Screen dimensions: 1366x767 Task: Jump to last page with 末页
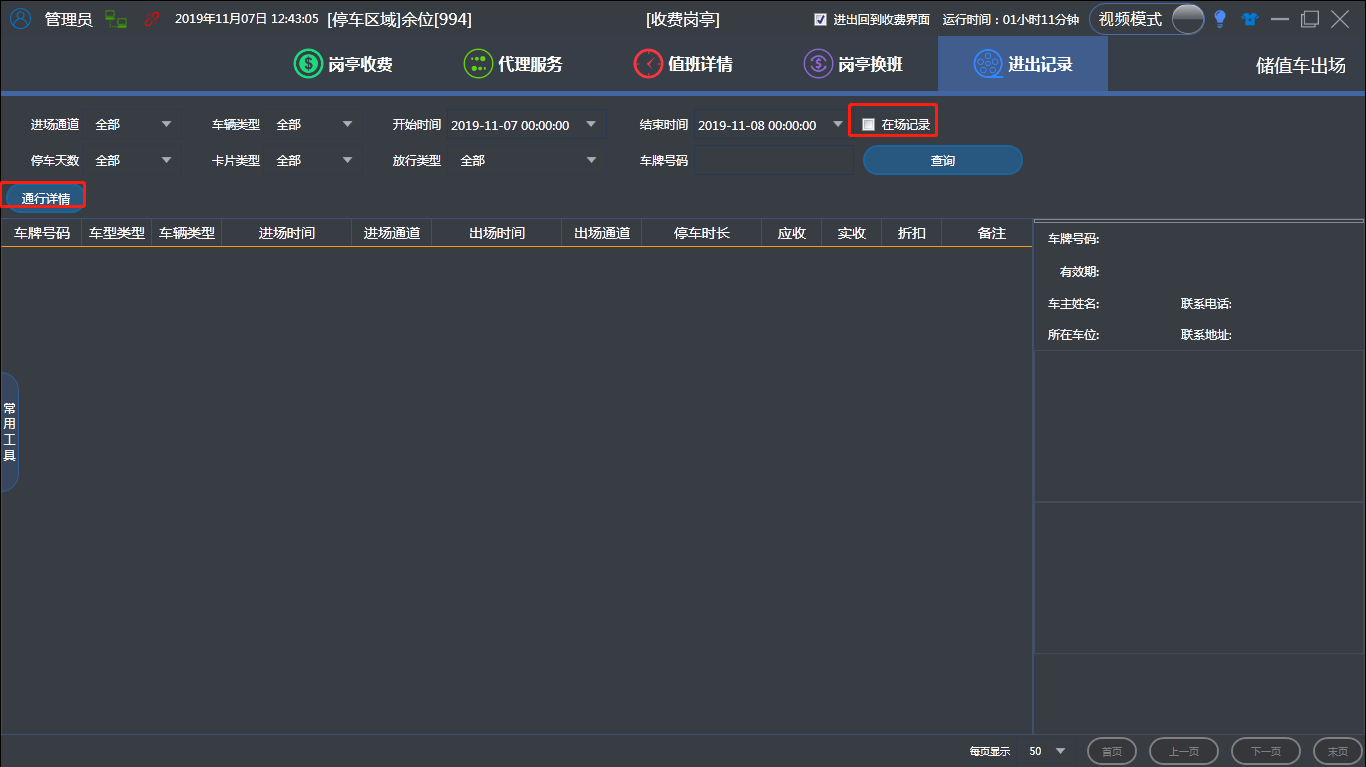(x=1338, y=751)
